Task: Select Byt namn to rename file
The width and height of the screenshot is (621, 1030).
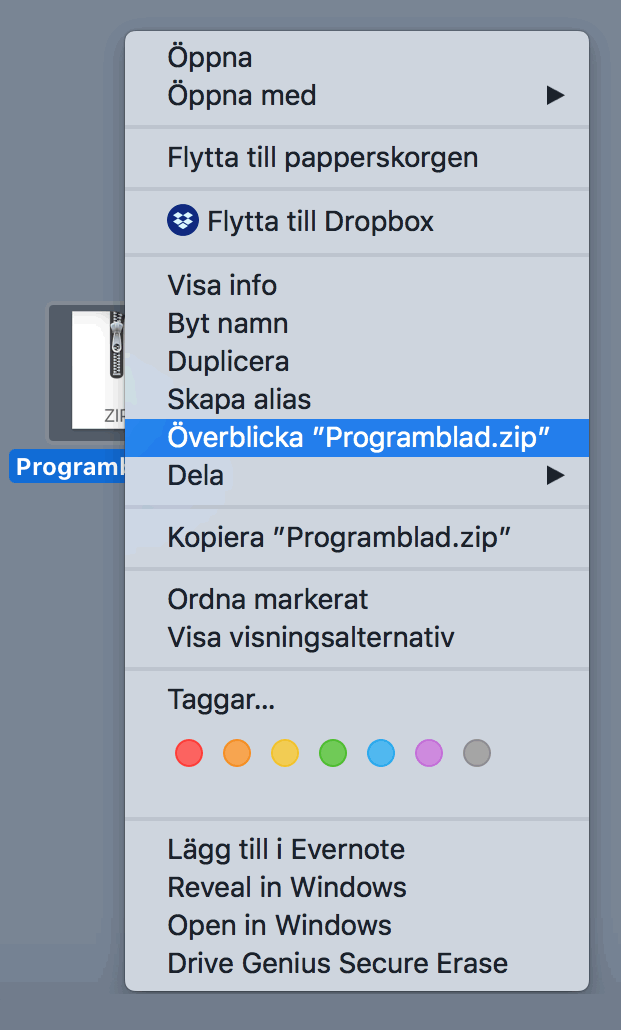Action: point(228,324)
